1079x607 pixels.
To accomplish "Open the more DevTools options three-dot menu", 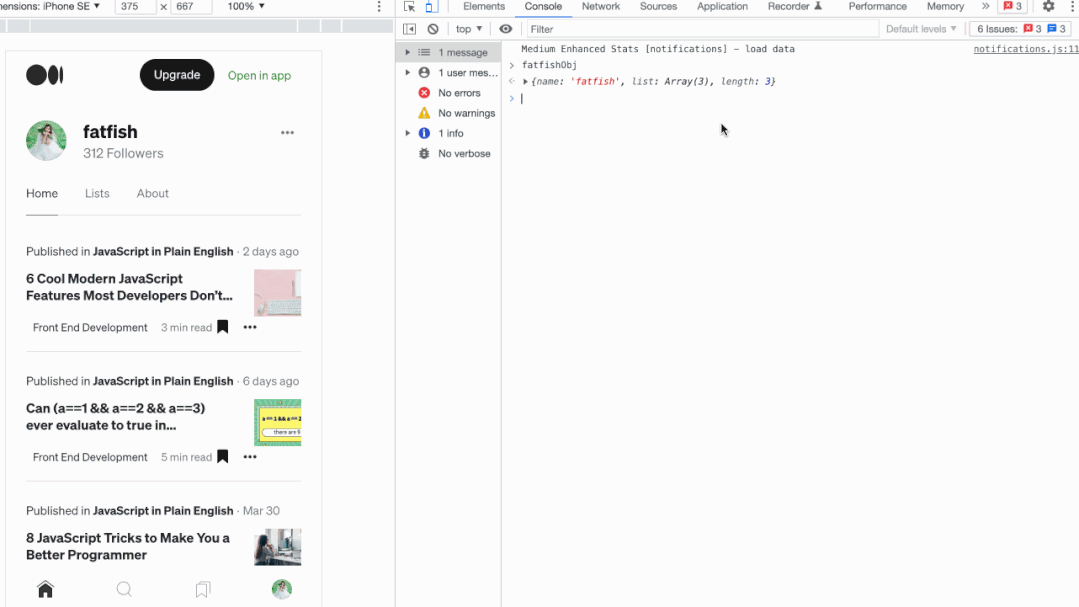I will pos(1074,6).
